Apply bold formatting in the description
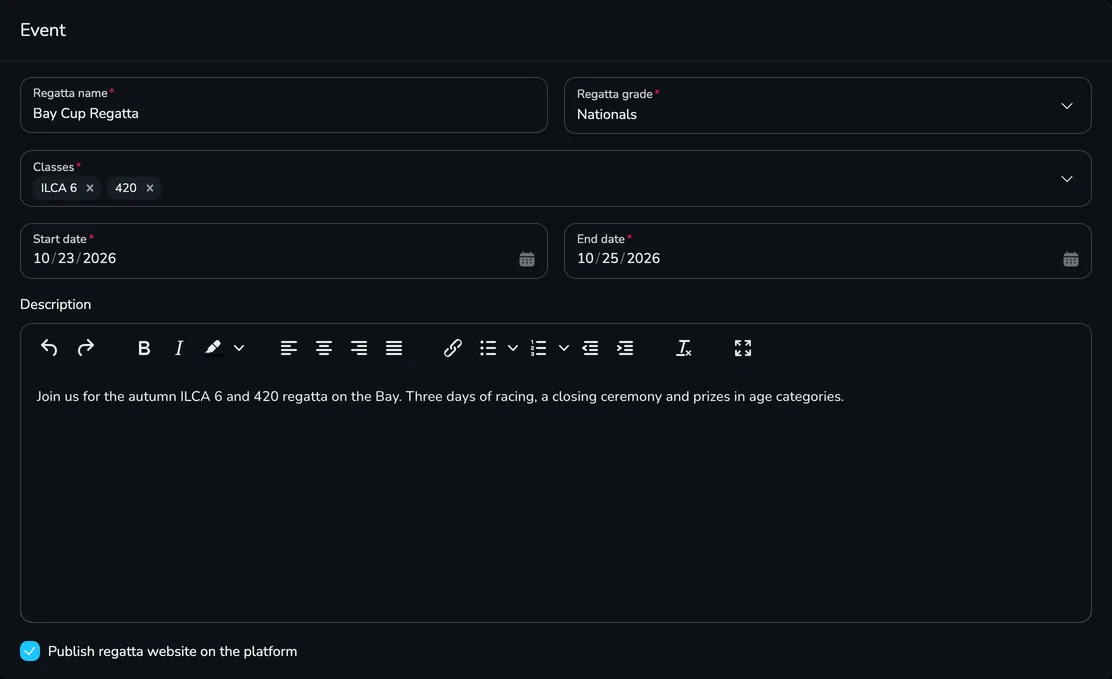The image size is (1112, 679). click(x=144, y=348)
